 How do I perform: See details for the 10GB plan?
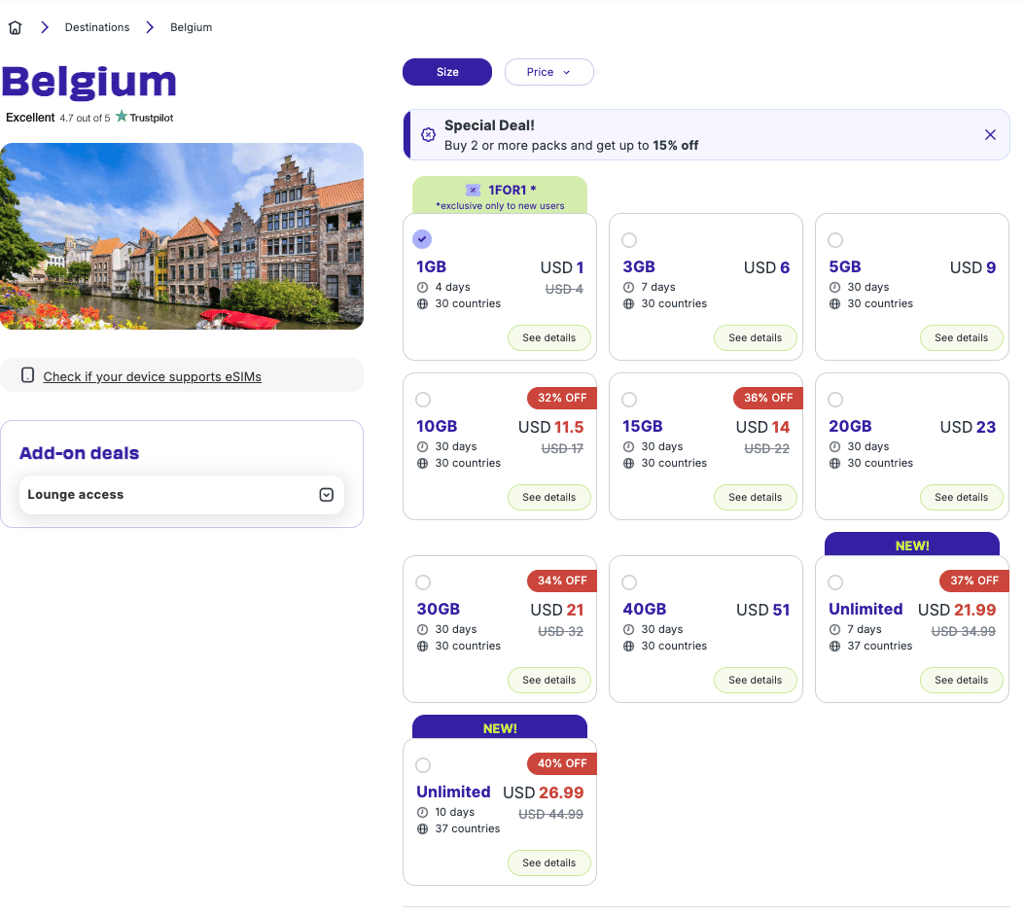(x=549, y=497)
